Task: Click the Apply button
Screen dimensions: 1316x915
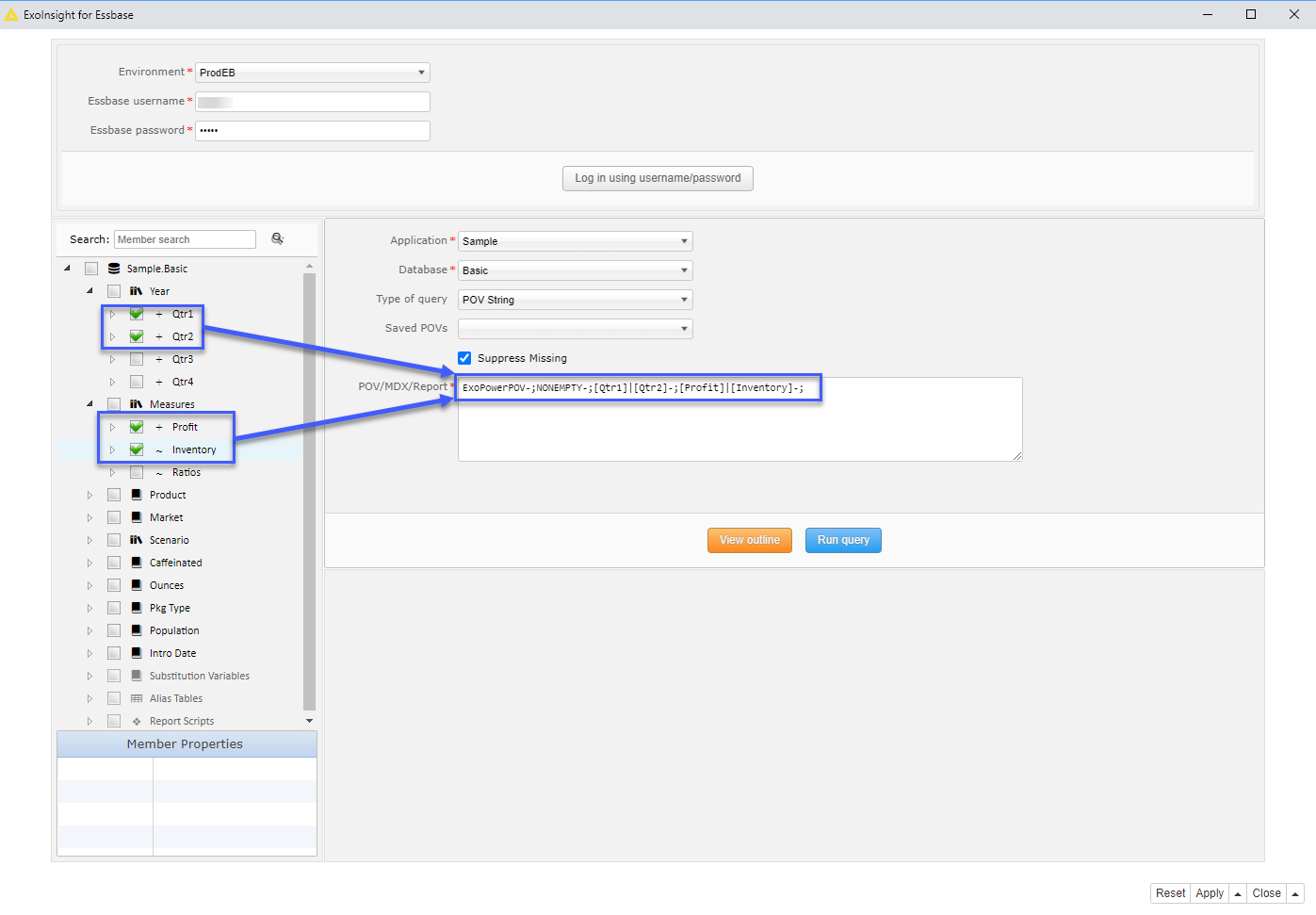Action: click(1210, 893)
